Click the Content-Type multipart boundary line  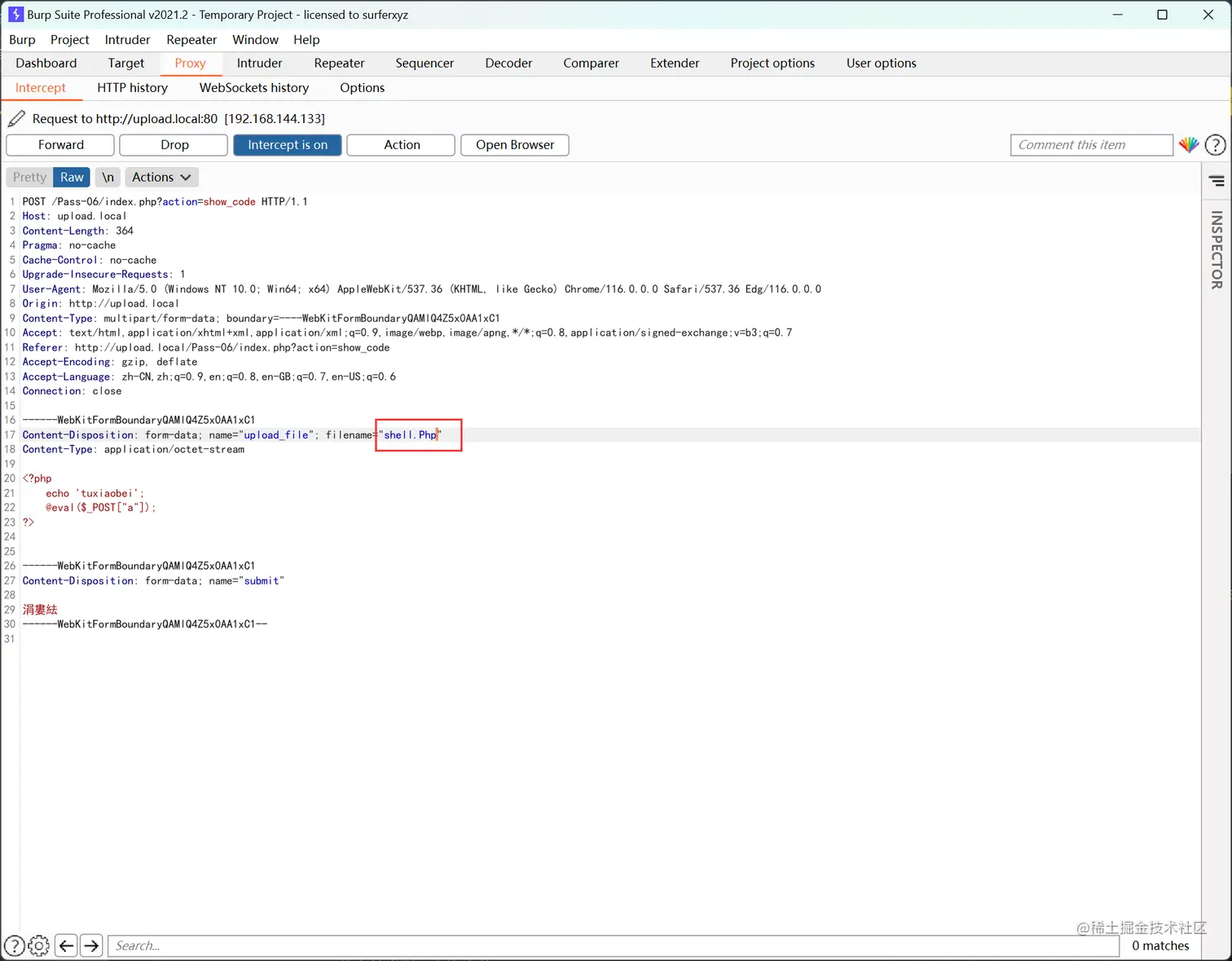(262, 319)
